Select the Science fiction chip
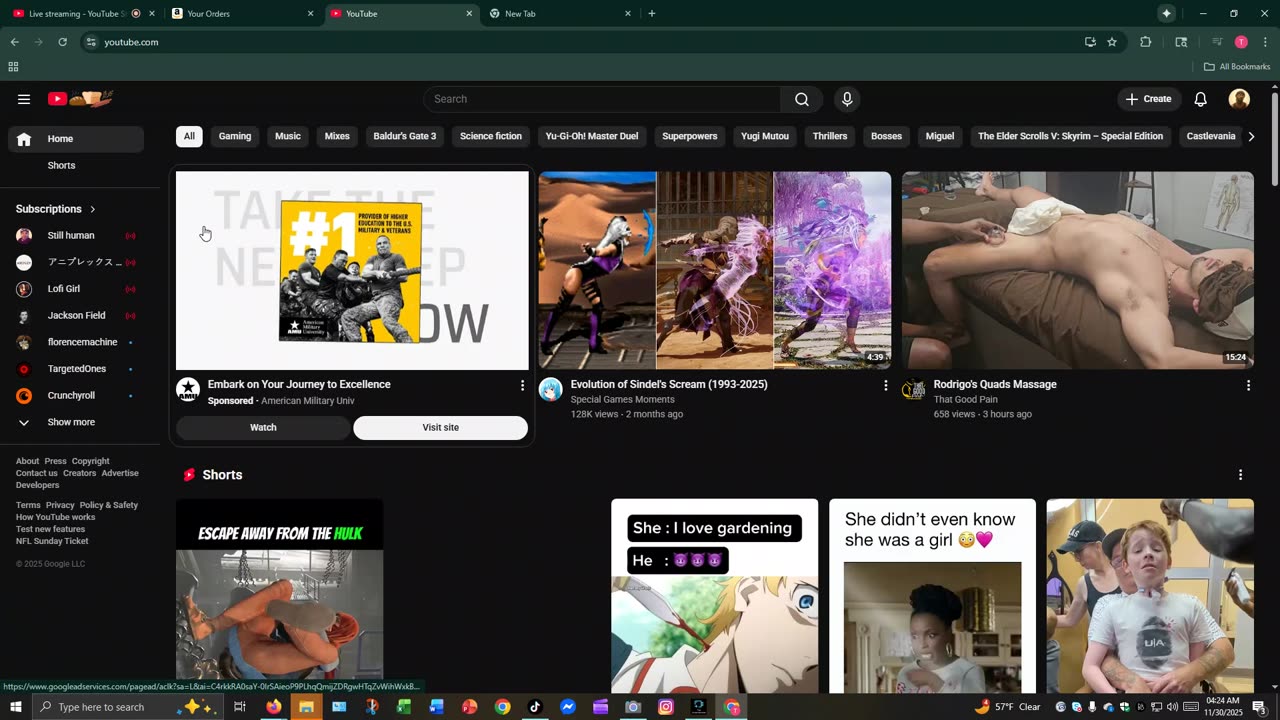This screenshot has width=1280, height=720. (491, 136)
